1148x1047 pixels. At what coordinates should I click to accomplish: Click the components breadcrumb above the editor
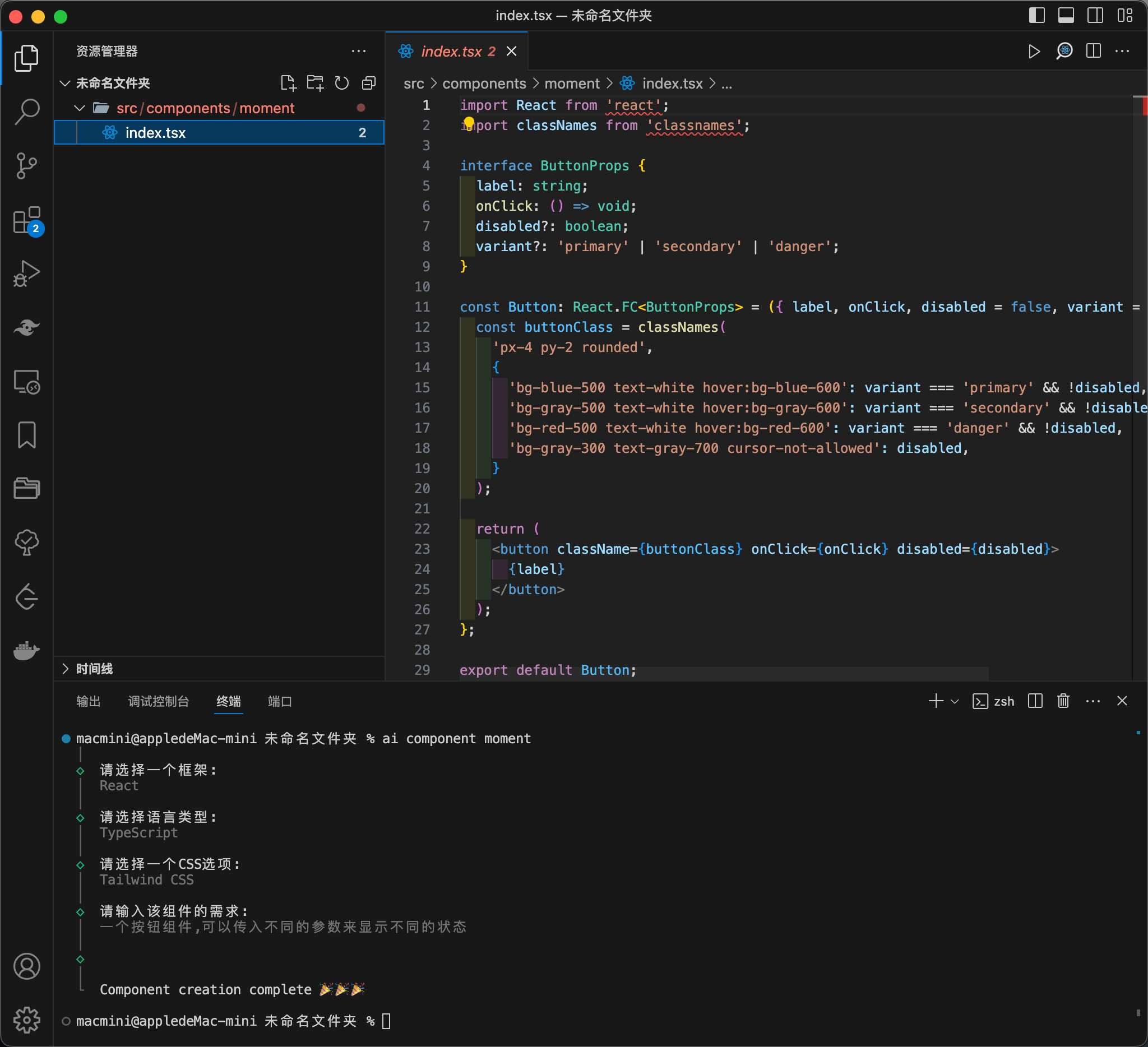(x=484, y=83)
